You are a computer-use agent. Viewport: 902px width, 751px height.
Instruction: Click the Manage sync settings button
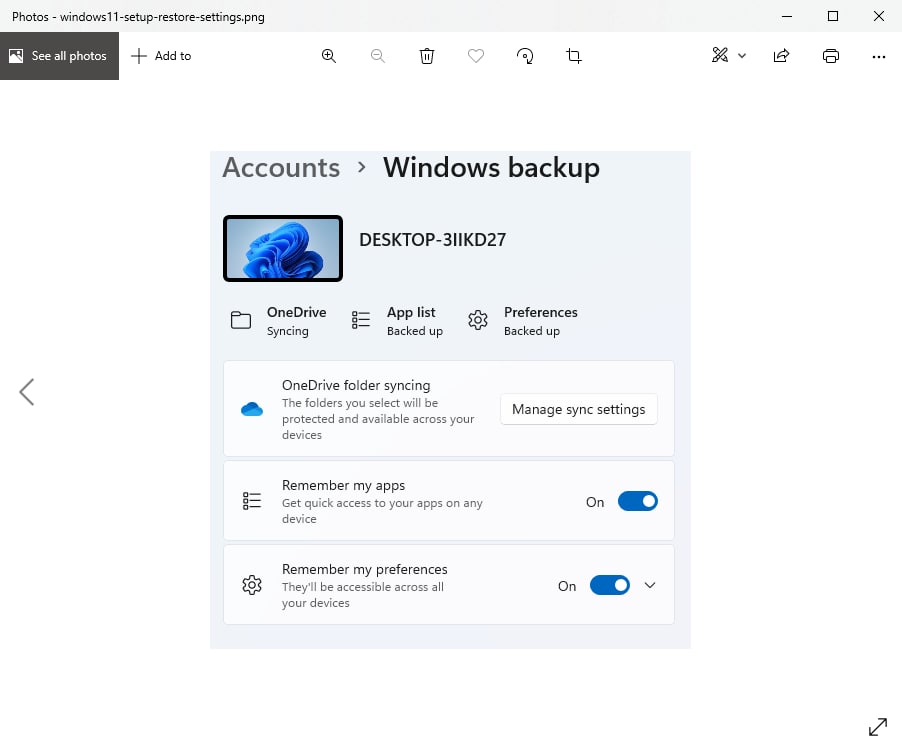(x=579, y=409)
